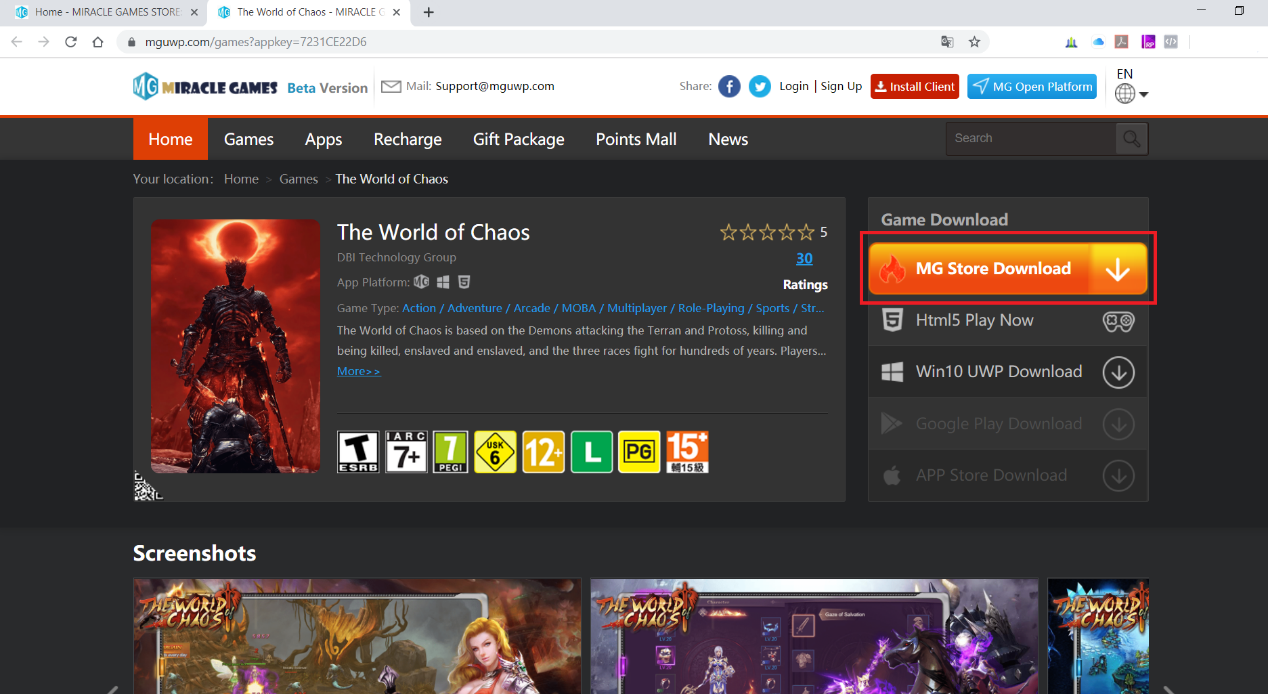Click the browser home icon

(98, 42)
